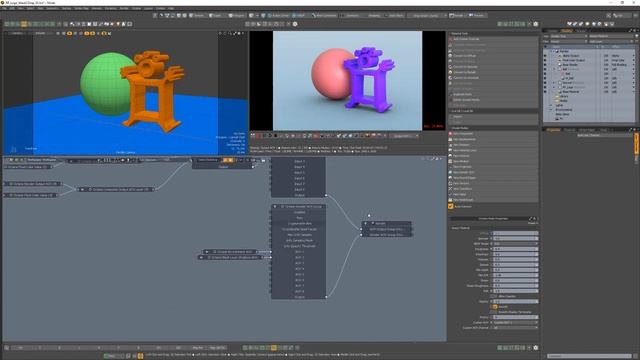Click Render AOV Group node header

(x=298, y=207)
